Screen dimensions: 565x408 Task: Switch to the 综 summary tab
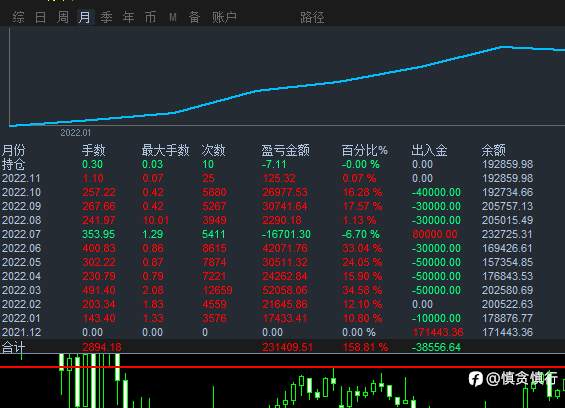[18, 17]
